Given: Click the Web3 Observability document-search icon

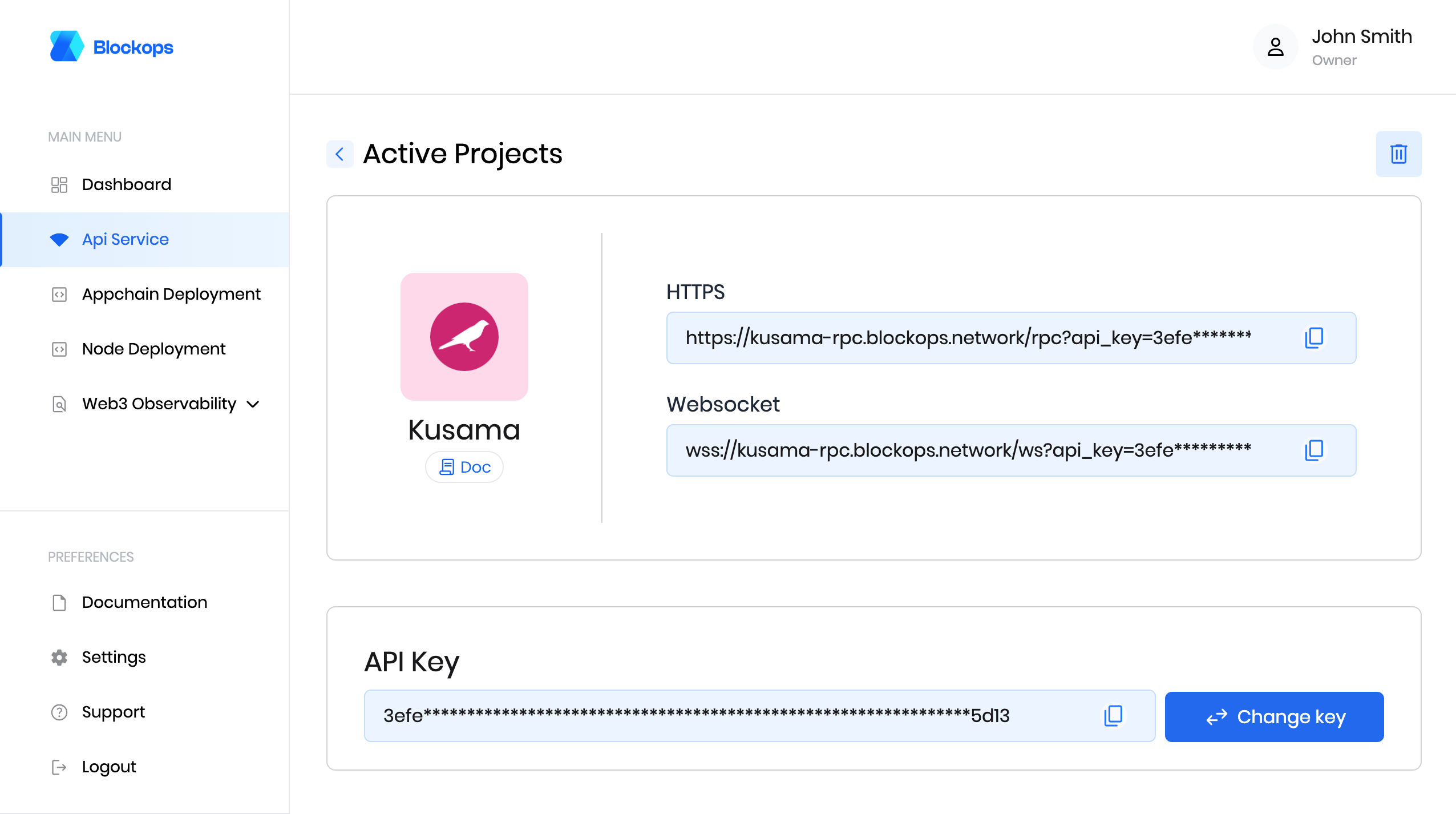Looking at the screenshot, I should 59,404.
